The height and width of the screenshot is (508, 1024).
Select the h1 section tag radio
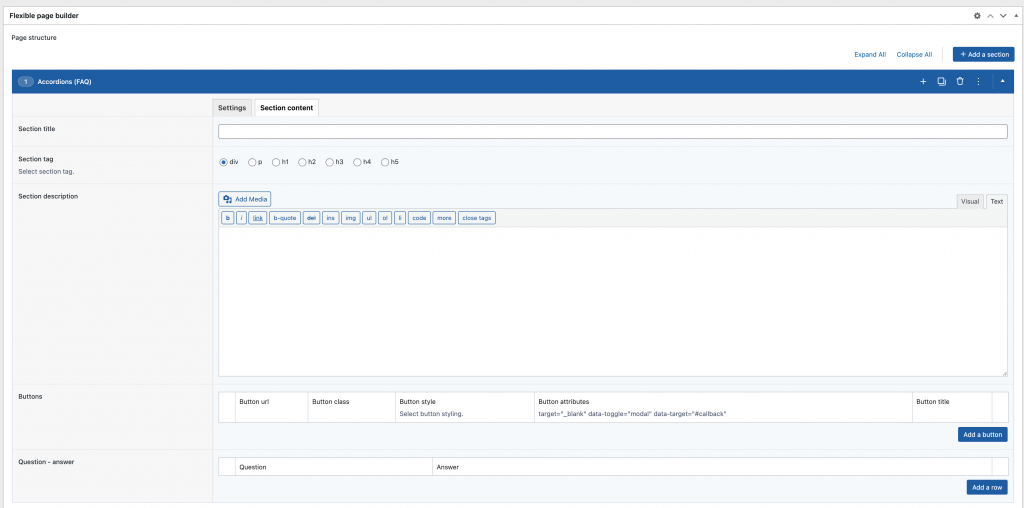click(276, 162)
